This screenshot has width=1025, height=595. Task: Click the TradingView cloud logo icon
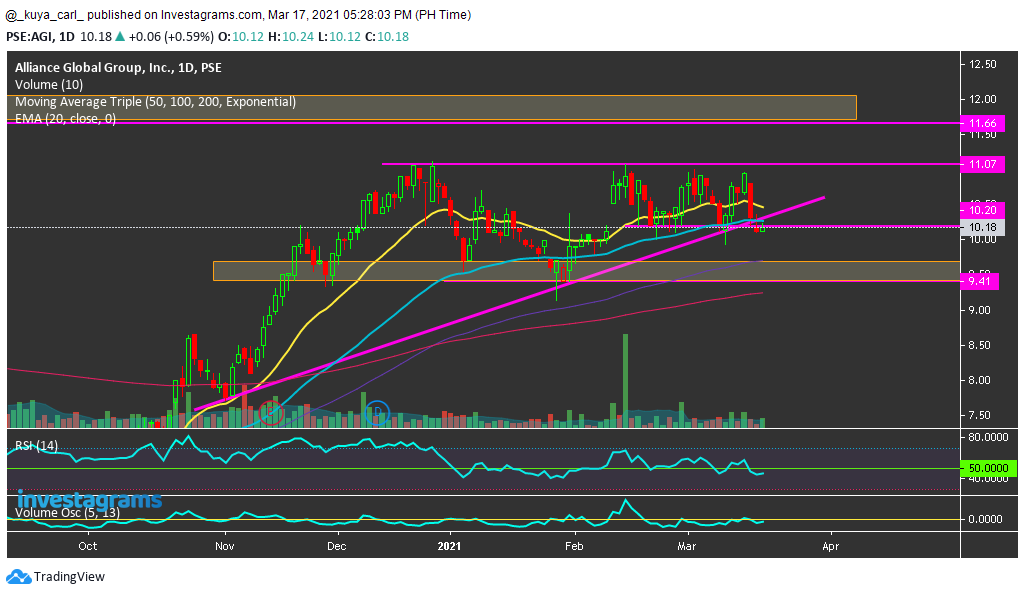pyautogui.click(x=18, y=577)
